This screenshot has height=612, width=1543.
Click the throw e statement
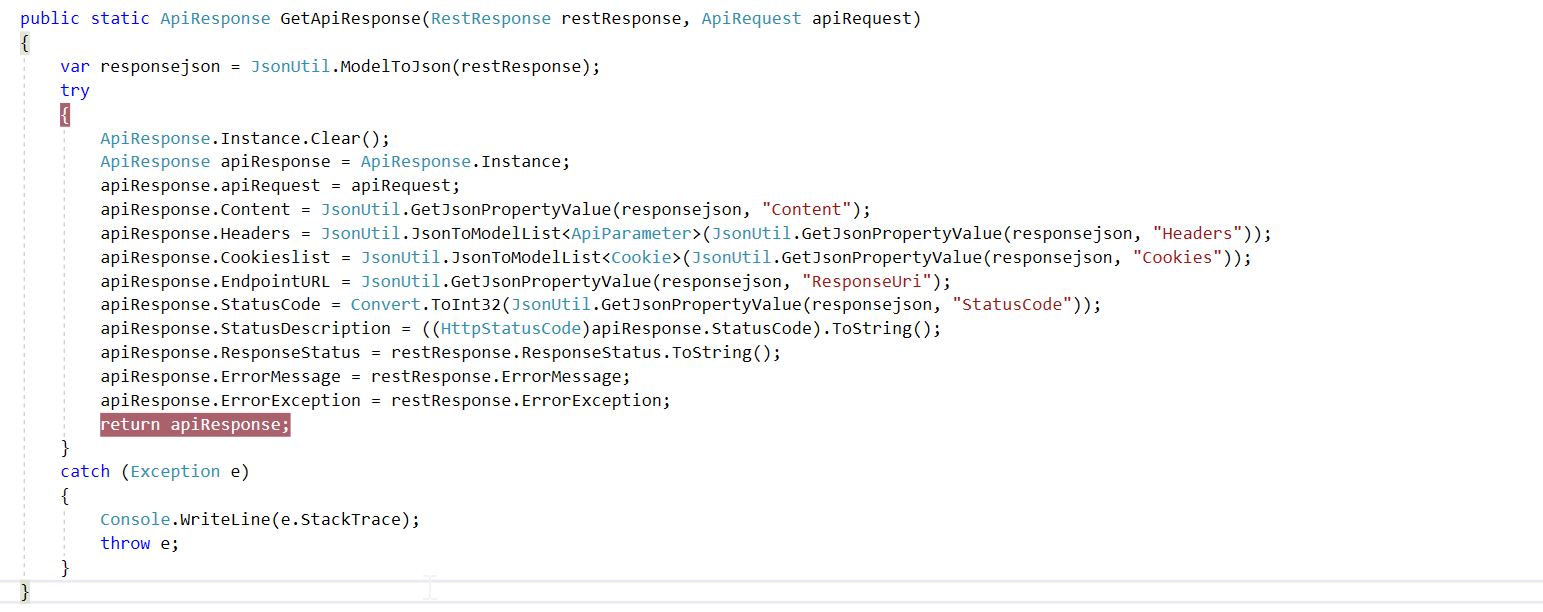pos(137,543)
